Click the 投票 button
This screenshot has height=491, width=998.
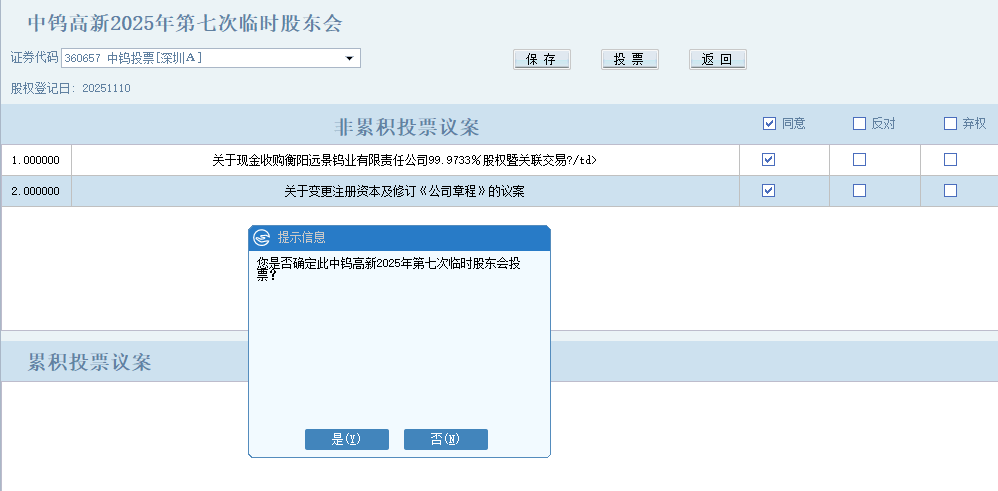pos(629,59)
